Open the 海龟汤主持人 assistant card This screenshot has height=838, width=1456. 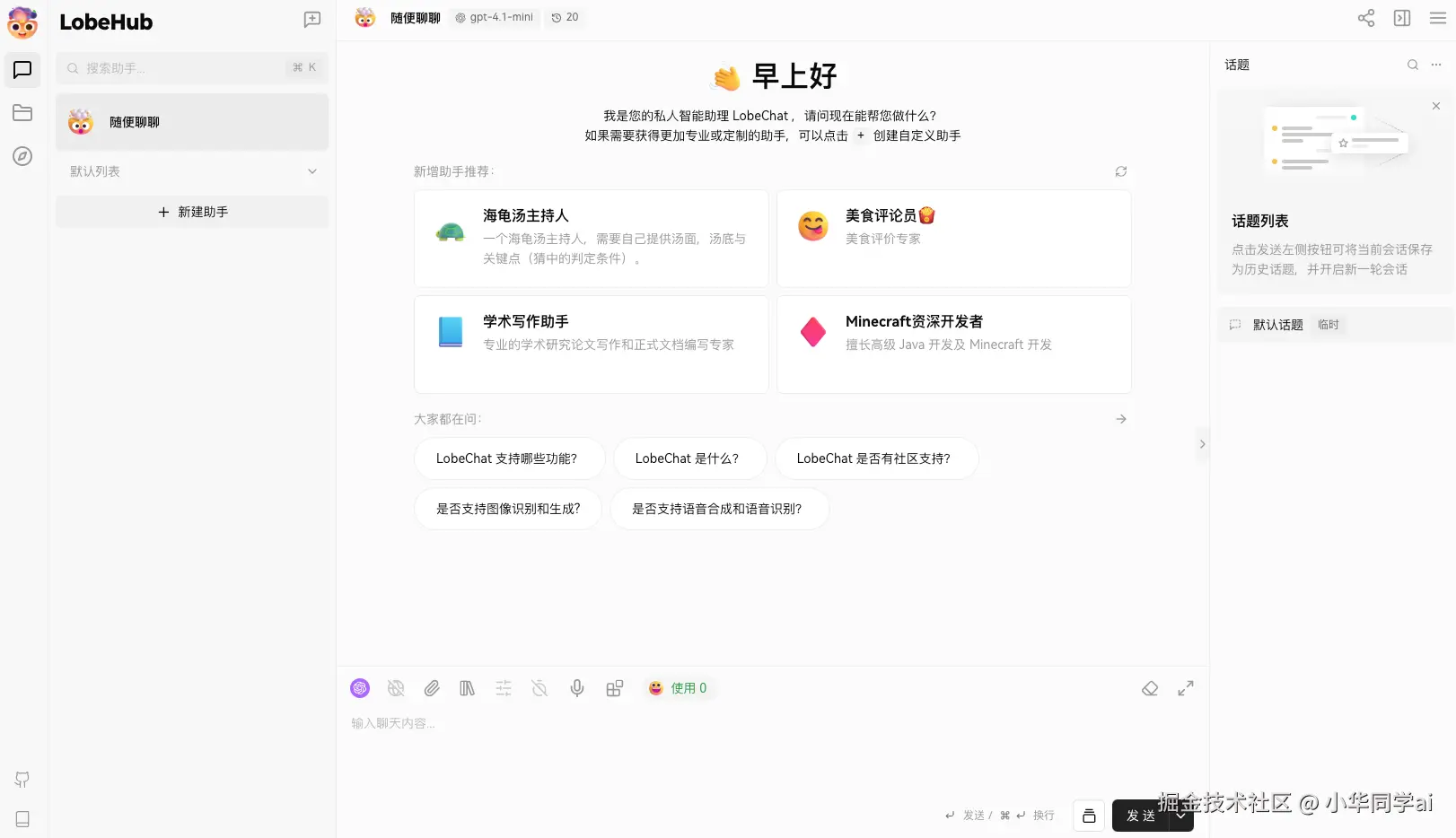tap(592, 239)
